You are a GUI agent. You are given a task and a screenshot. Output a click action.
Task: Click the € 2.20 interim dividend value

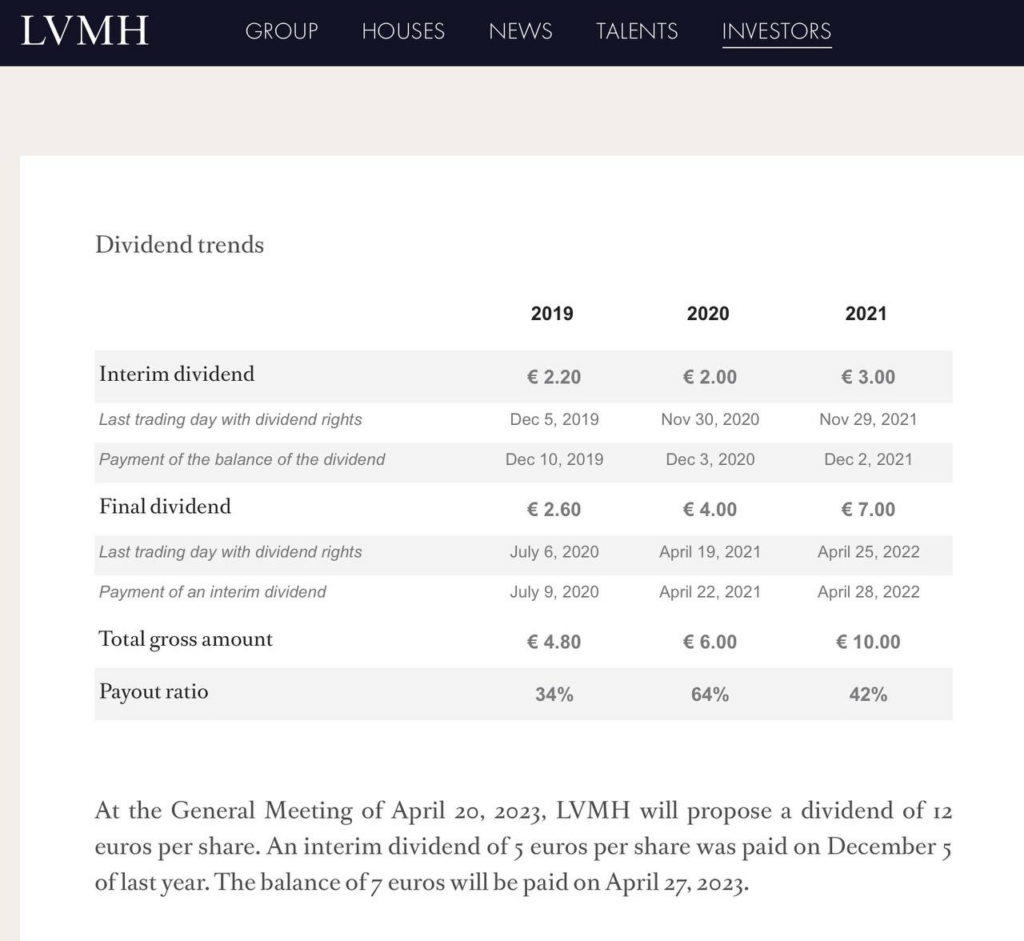click(554, 377)
